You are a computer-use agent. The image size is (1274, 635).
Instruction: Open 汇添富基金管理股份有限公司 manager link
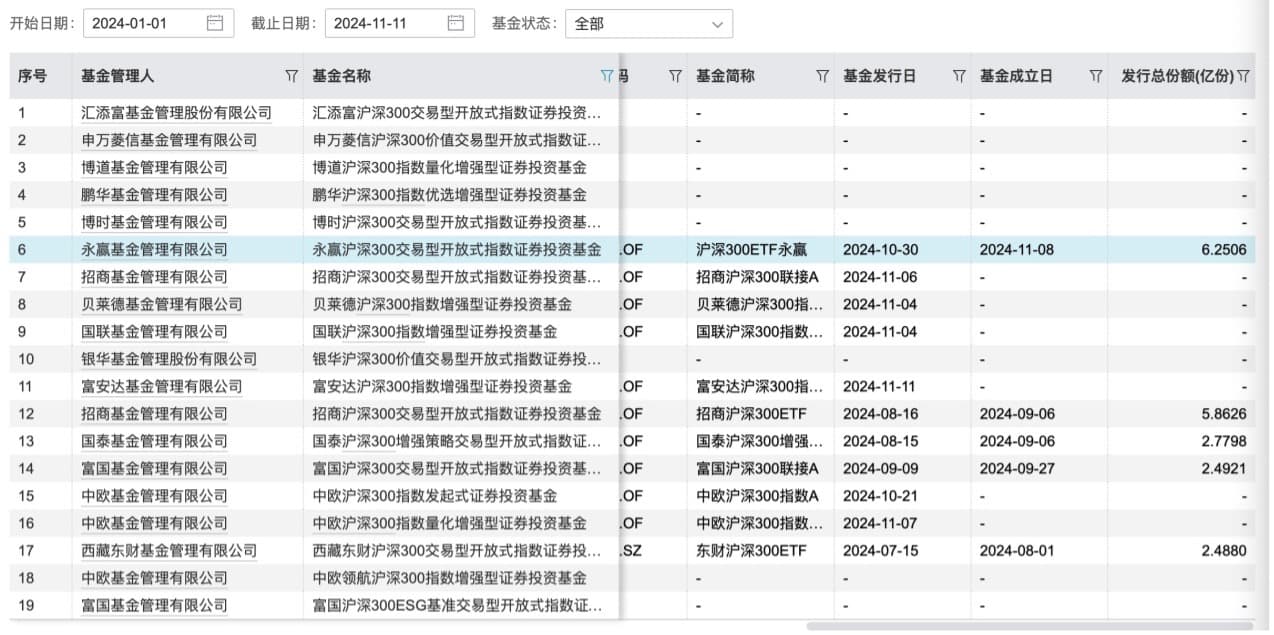click(x=176, y=113)
